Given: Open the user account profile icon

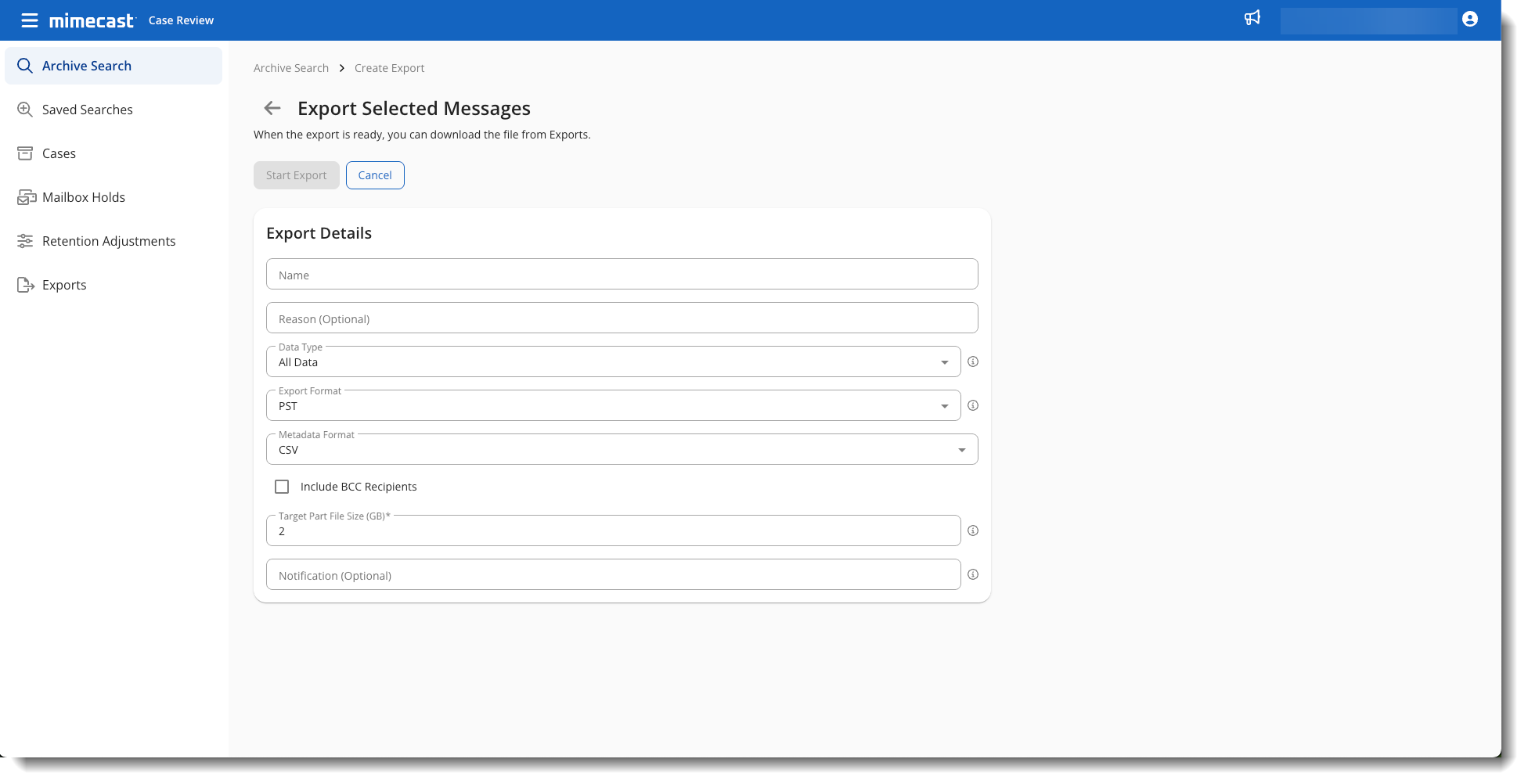Looking at the screenshot, I should pyautogui.click(x=1469, y=20).
